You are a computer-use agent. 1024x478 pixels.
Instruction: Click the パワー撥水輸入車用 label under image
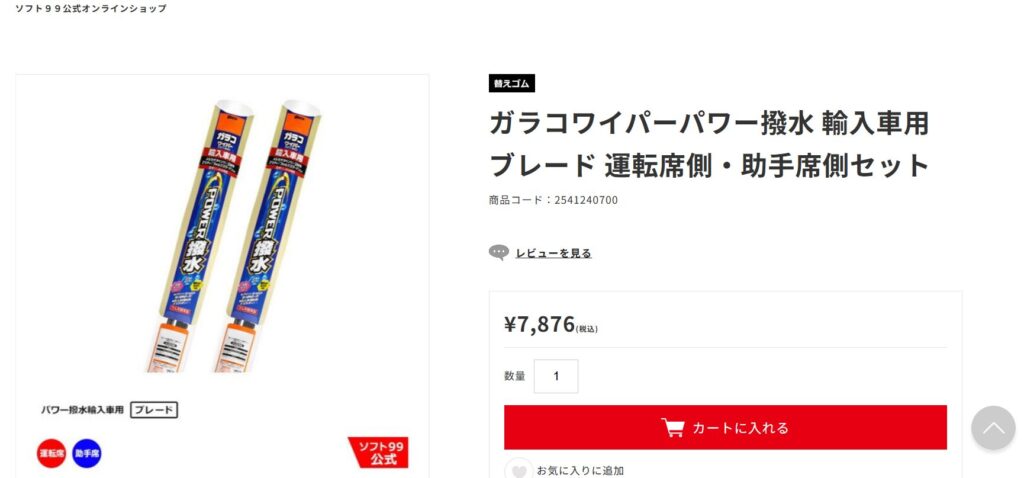[x=82, y=410]
